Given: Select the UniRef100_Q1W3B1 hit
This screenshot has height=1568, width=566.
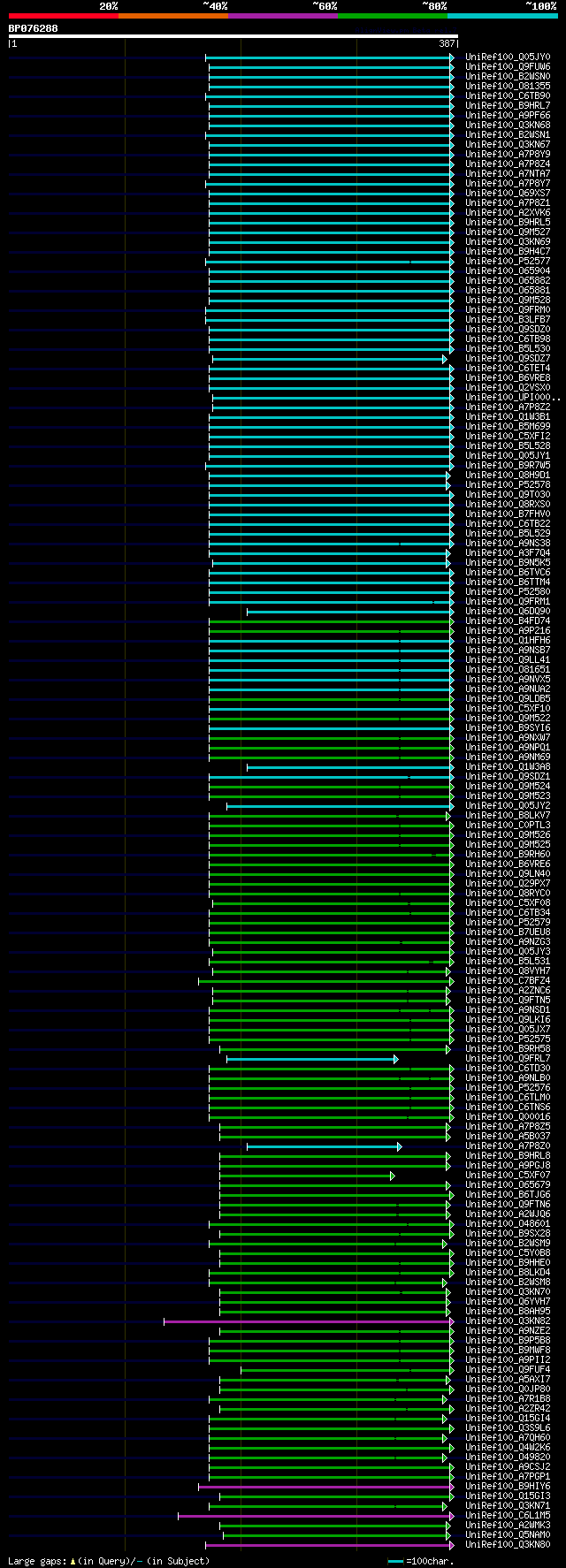Looking at the screenshot, I should click(508, 417).
